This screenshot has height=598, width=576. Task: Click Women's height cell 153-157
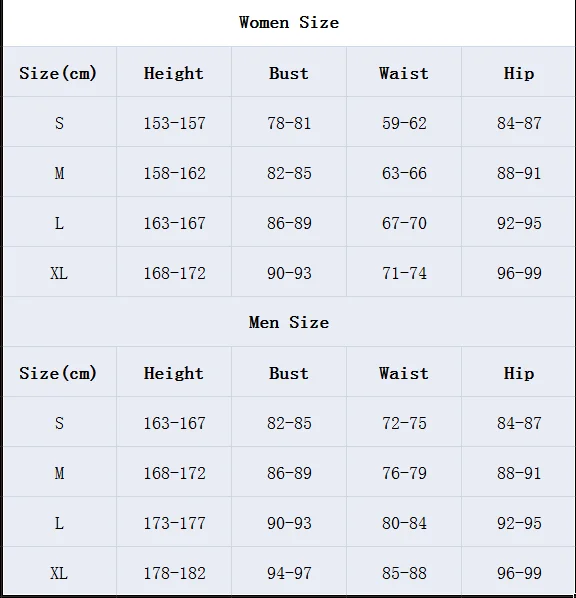174,123
